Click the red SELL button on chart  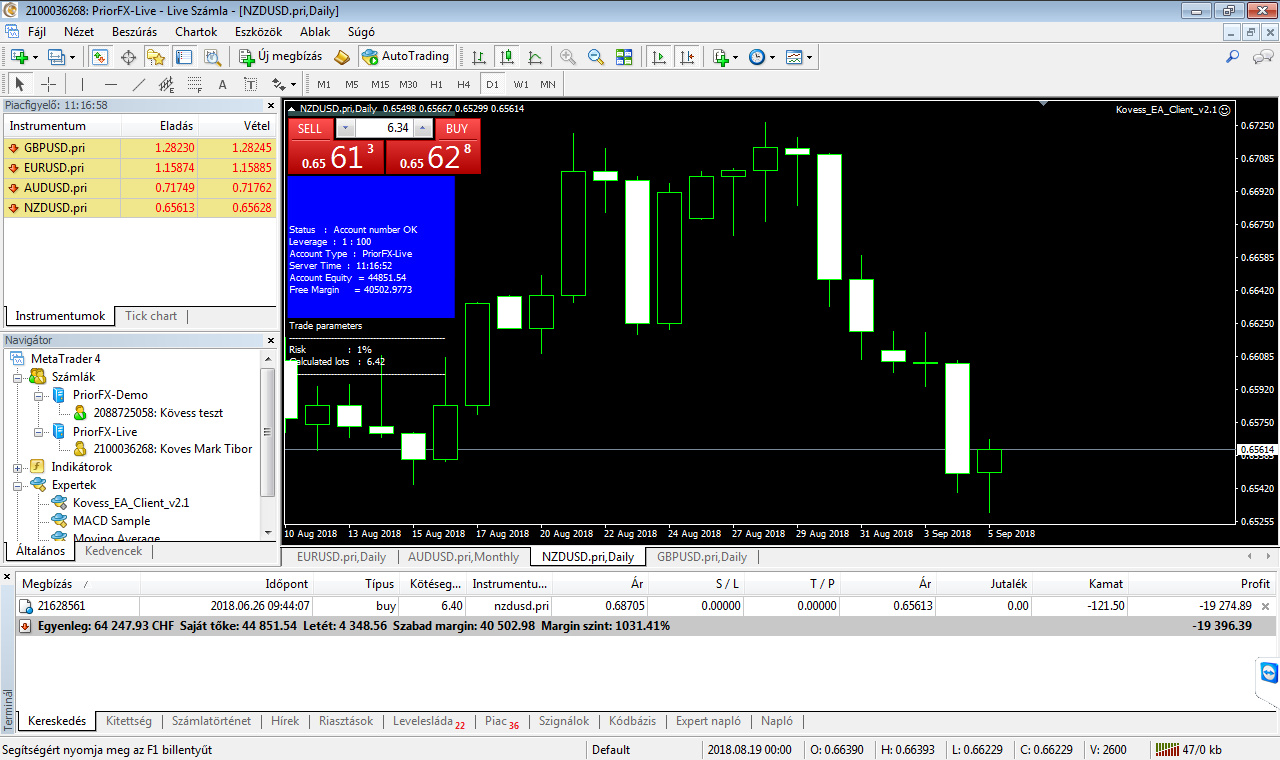(310, 128)
